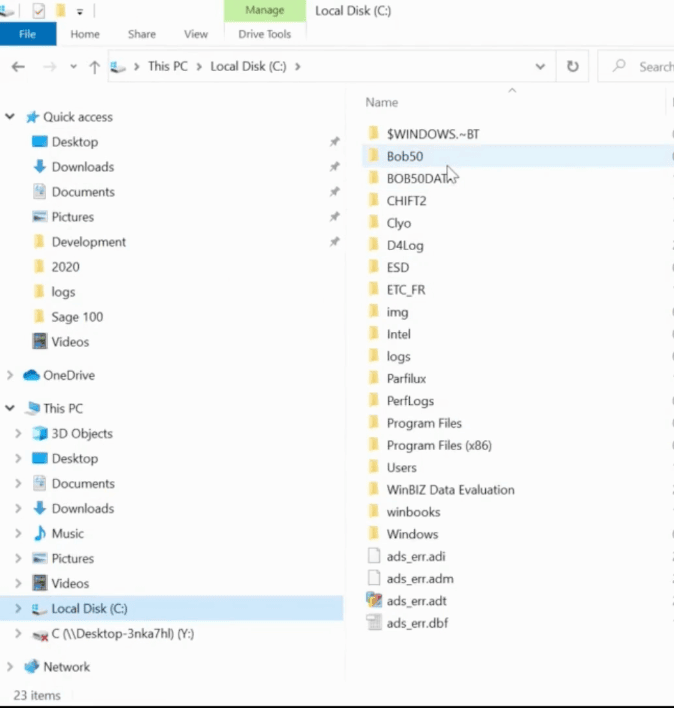Click the Back navigation arrow
The image size is (674, 708).
(x=18, y=67)
